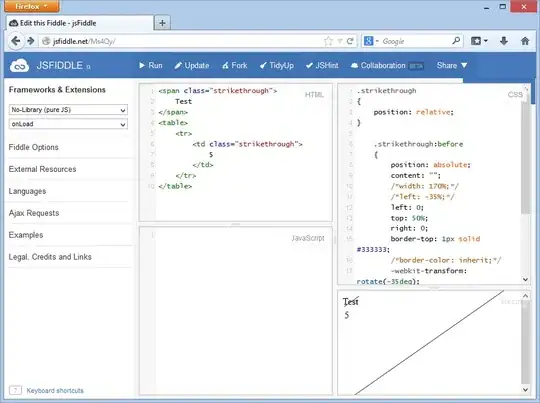The image size is (540, 403).
Task: Click 'position: relative;' in CSS editor
Action: point(414,112)
